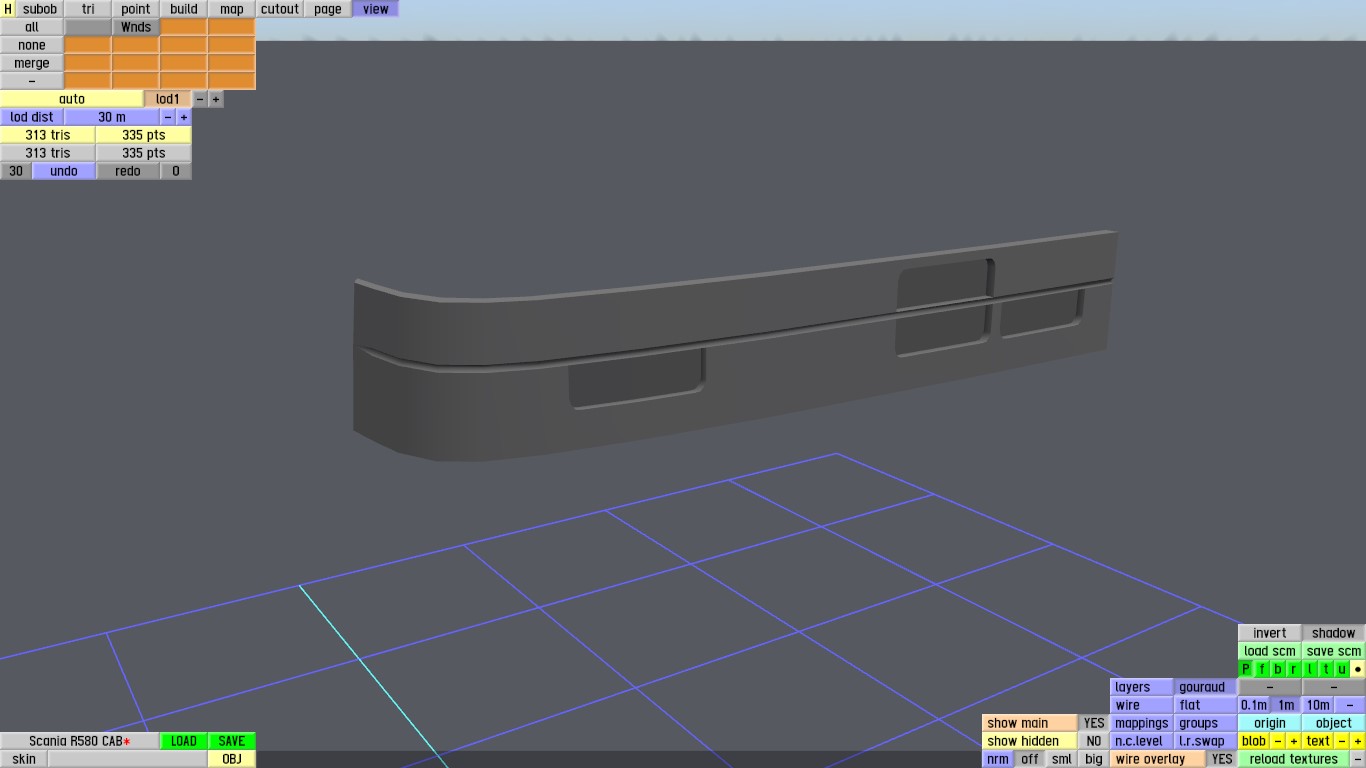Select the left view 'l' button

(x=1310, y=669)
